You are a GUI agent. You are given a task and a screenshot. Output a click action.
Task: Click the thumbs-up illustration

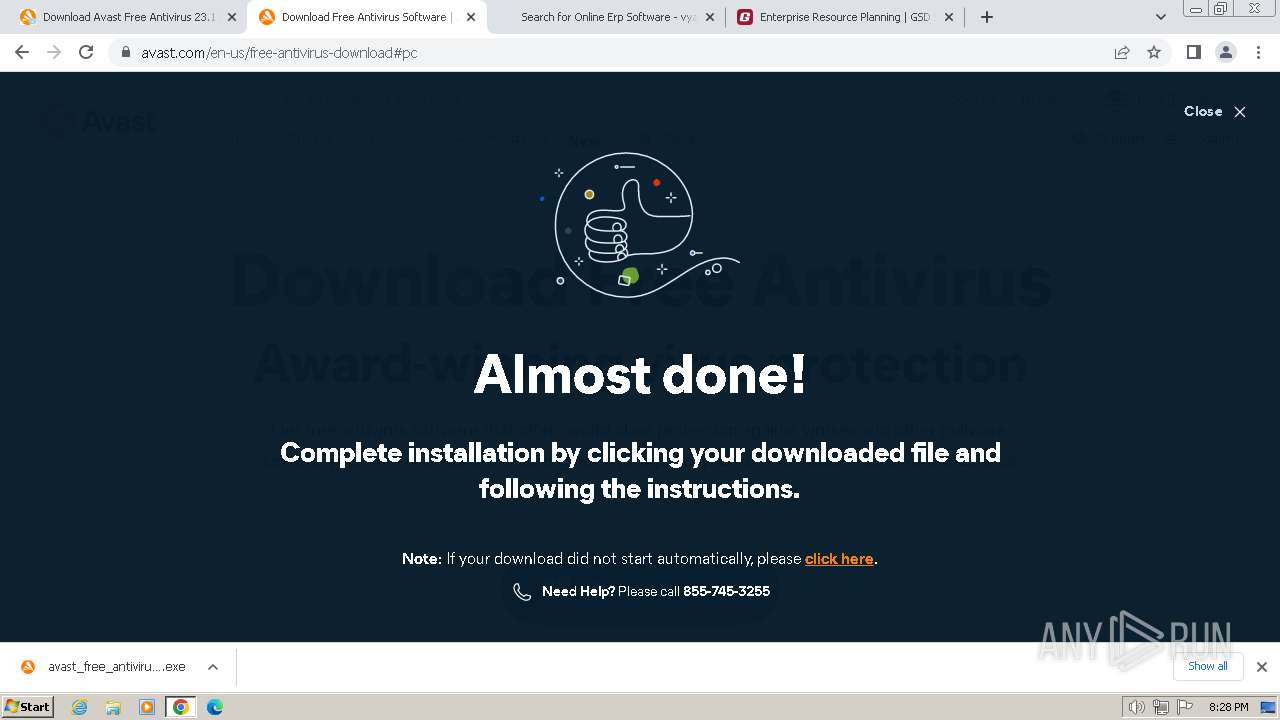tap(638, 225)
